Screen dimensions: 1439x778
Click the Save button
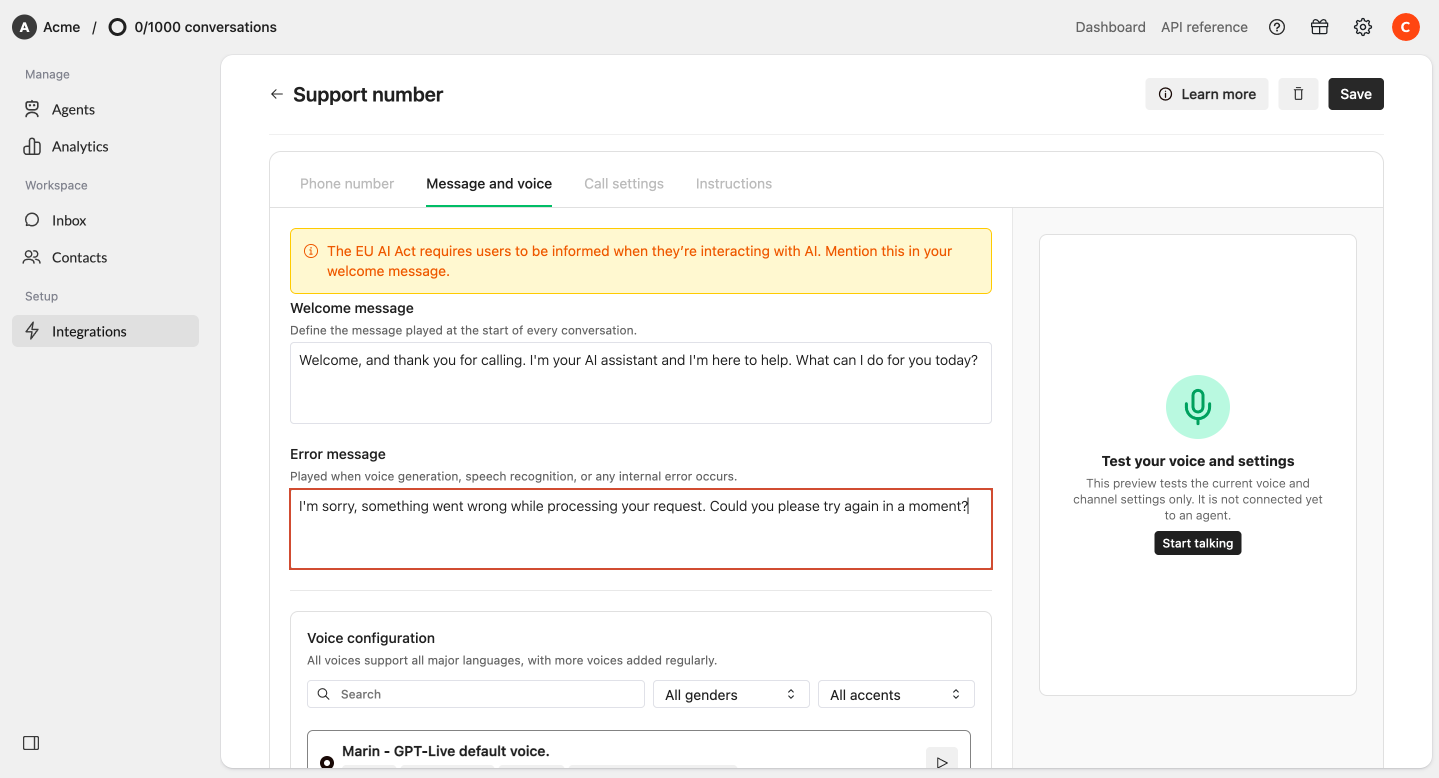tap(1356, 94)
